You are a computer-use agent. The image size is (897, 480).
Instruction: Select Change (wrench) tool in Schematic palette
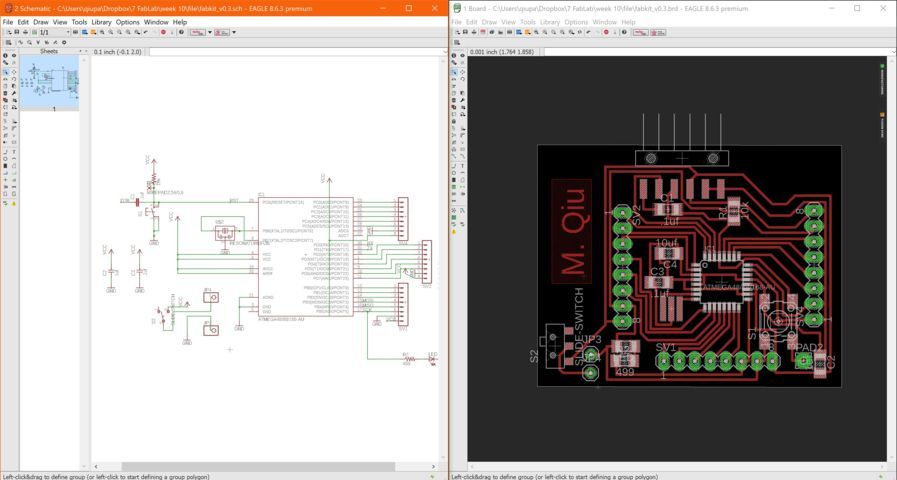[14, 93]
